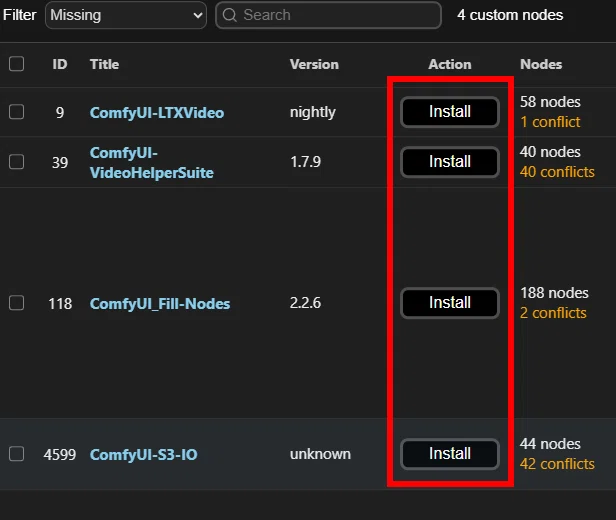
Task: Sort by the Version column header
Action: click(x=314, y=64)
